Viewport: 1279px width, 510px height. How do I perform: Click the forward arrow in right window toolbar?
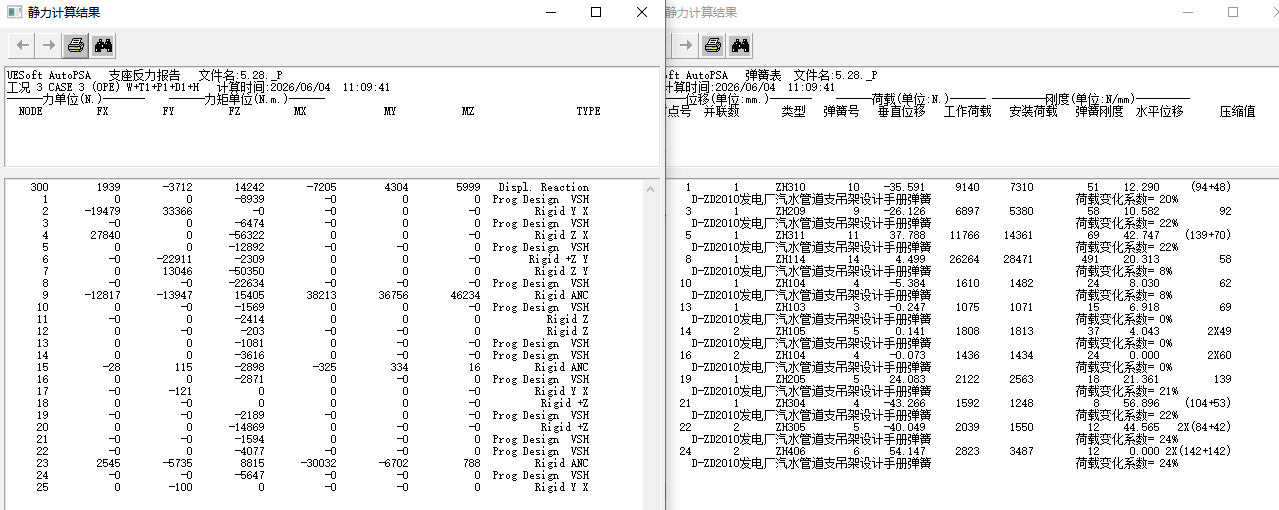click(685, 45)
